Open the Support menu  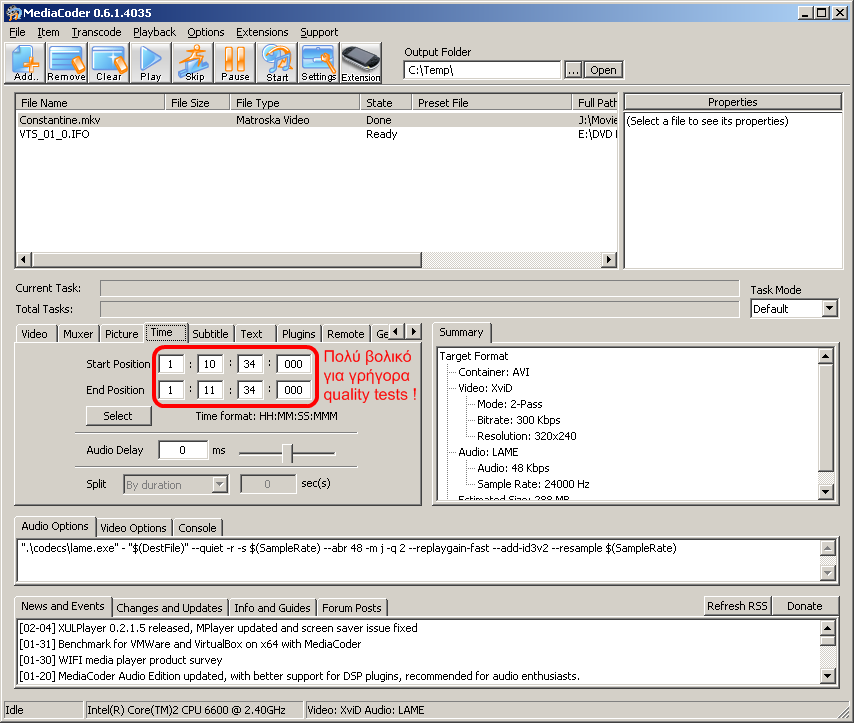click(x=319, y=32)
